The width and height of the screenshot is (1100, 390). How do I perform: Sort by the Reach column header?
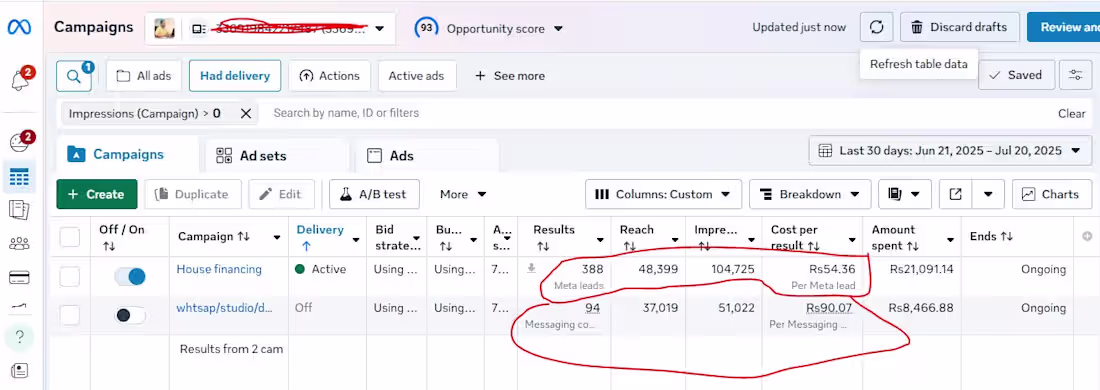(637, 229)
